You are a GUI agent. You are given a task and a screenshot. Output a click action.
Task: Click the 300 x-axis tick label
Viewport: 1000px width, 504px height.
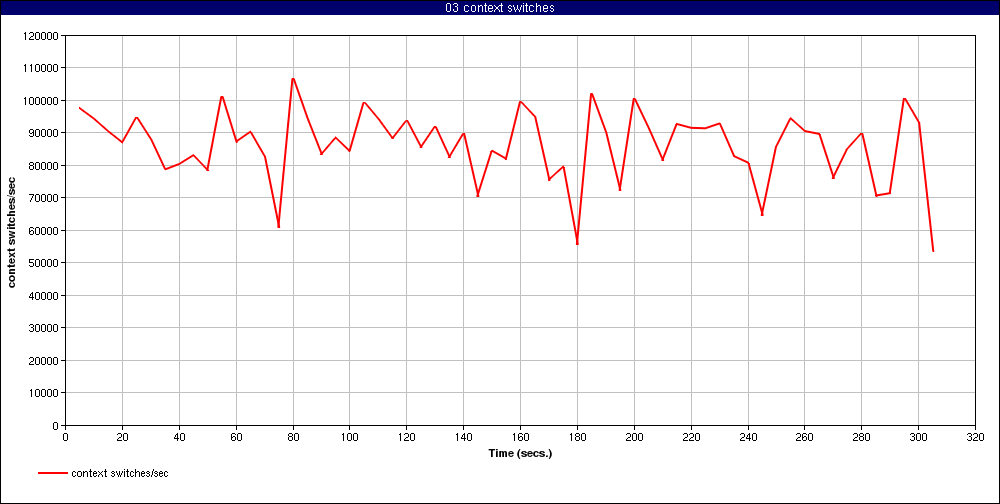tap(918, 436)
